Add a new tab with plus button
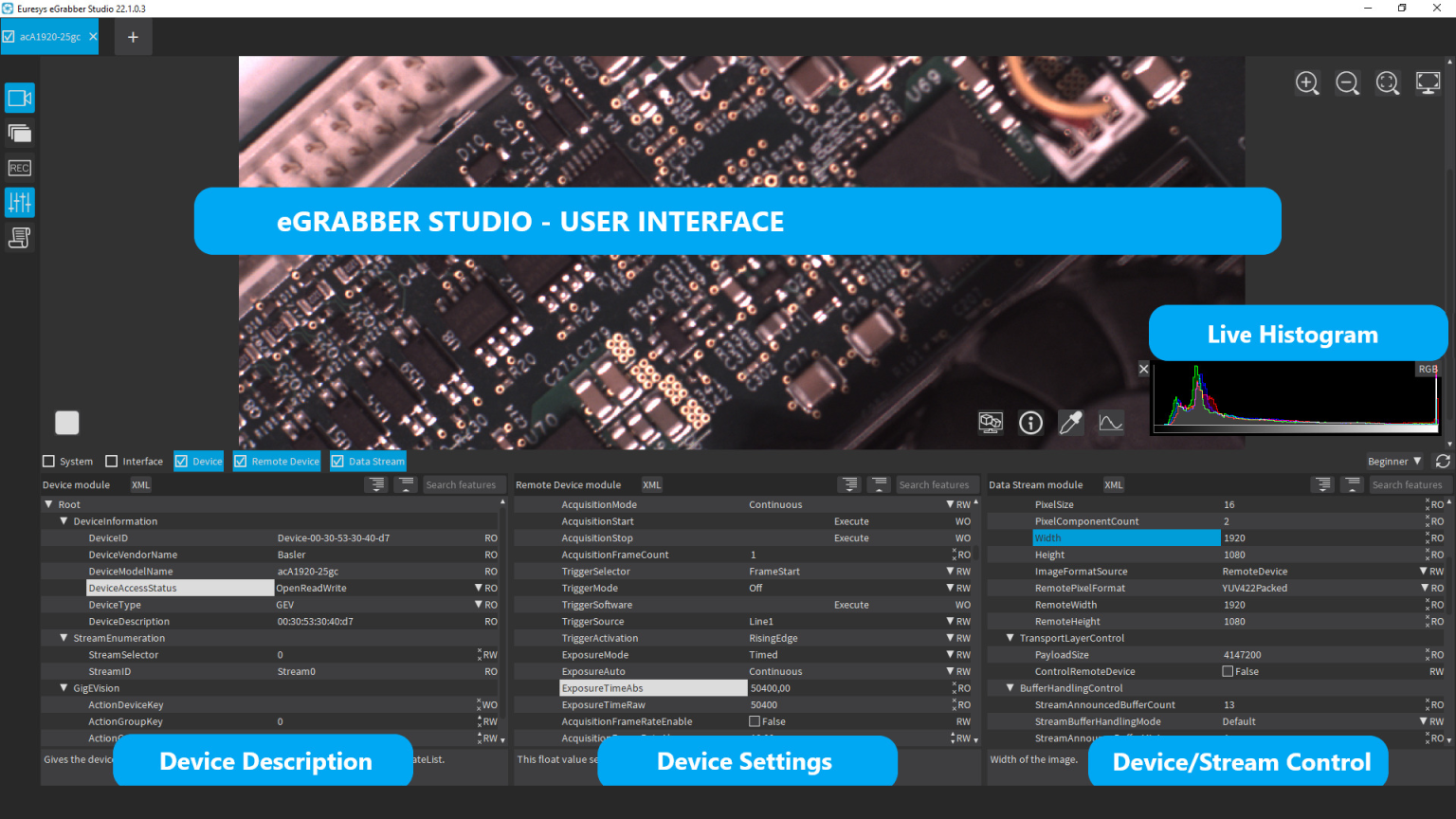Viewport: 1456px width, 819px height. click(133, 37)
